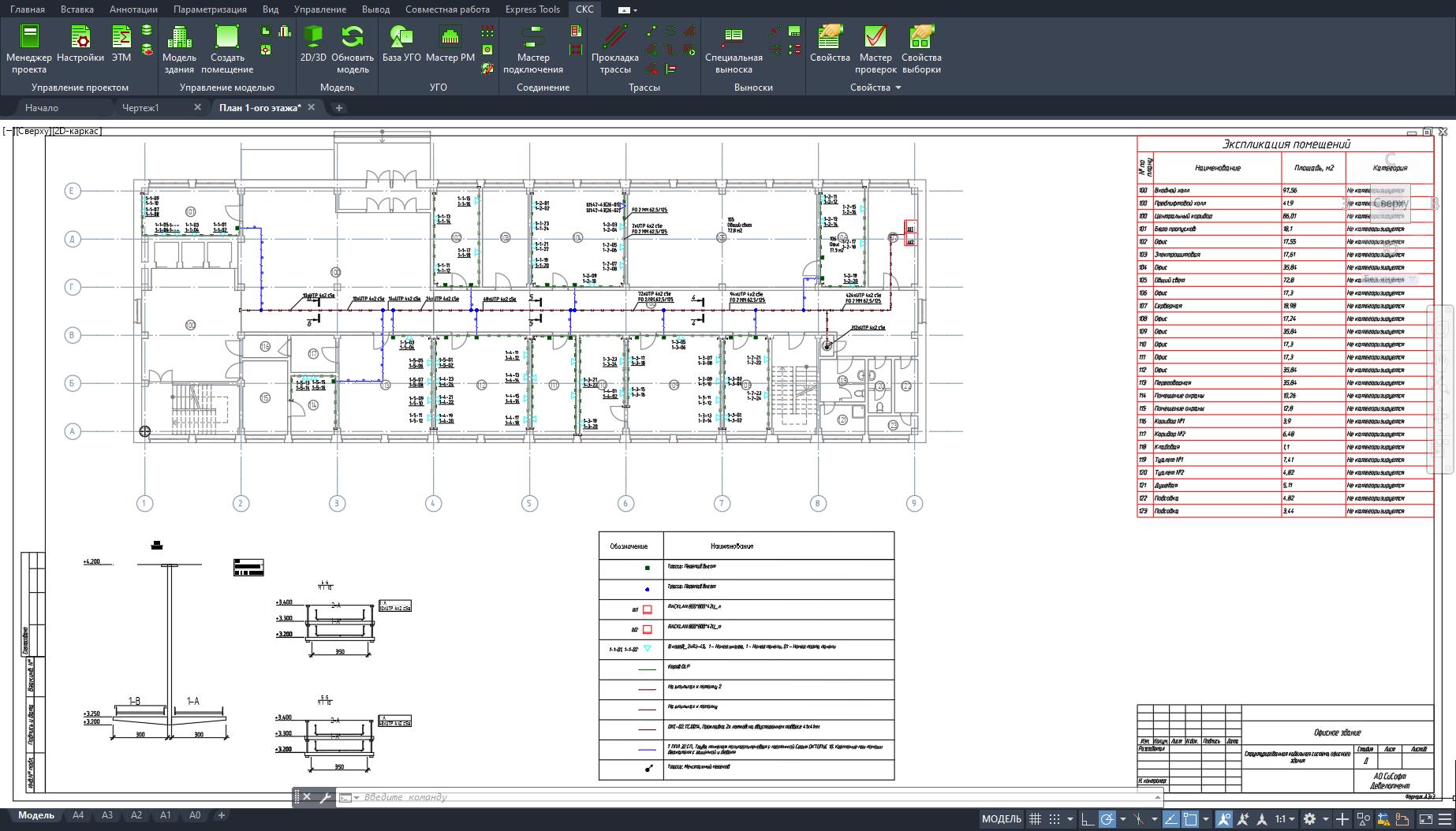This screenshot has height=831, width=1456.
Task: Toggle 2D object snap square icon
Action: (x=1190, y=819)
